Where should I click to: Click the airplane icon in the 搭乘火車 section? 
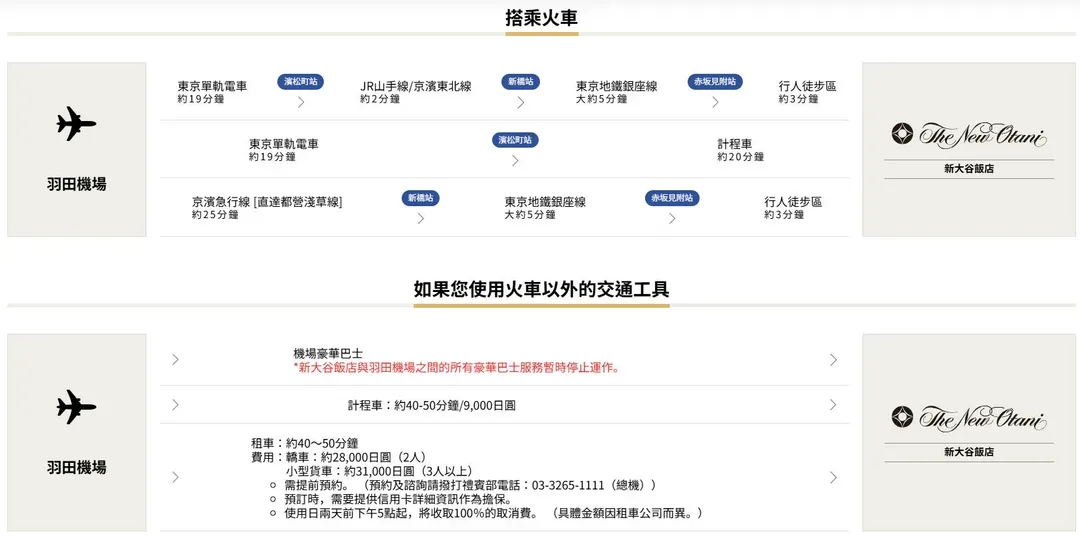(x=76, y=124)
